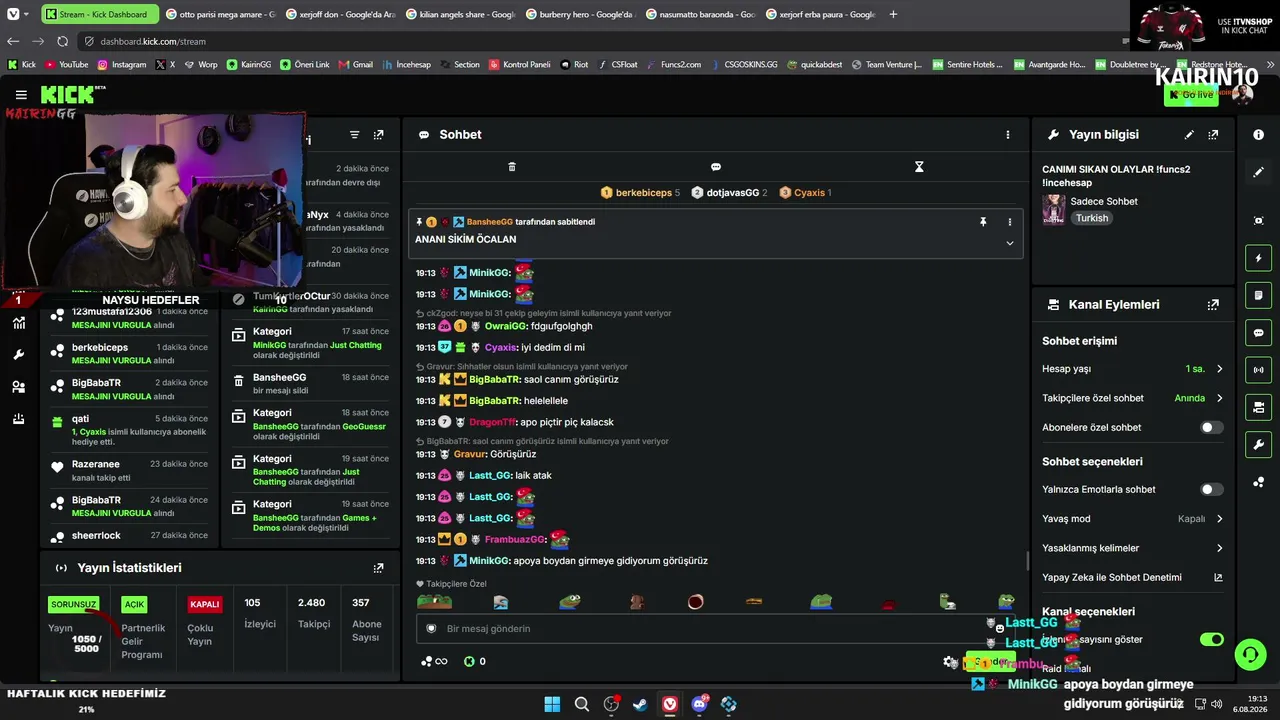1280x720 pixels.
Task: Open the green support headset button
Action: click(x=1250, y=655)
